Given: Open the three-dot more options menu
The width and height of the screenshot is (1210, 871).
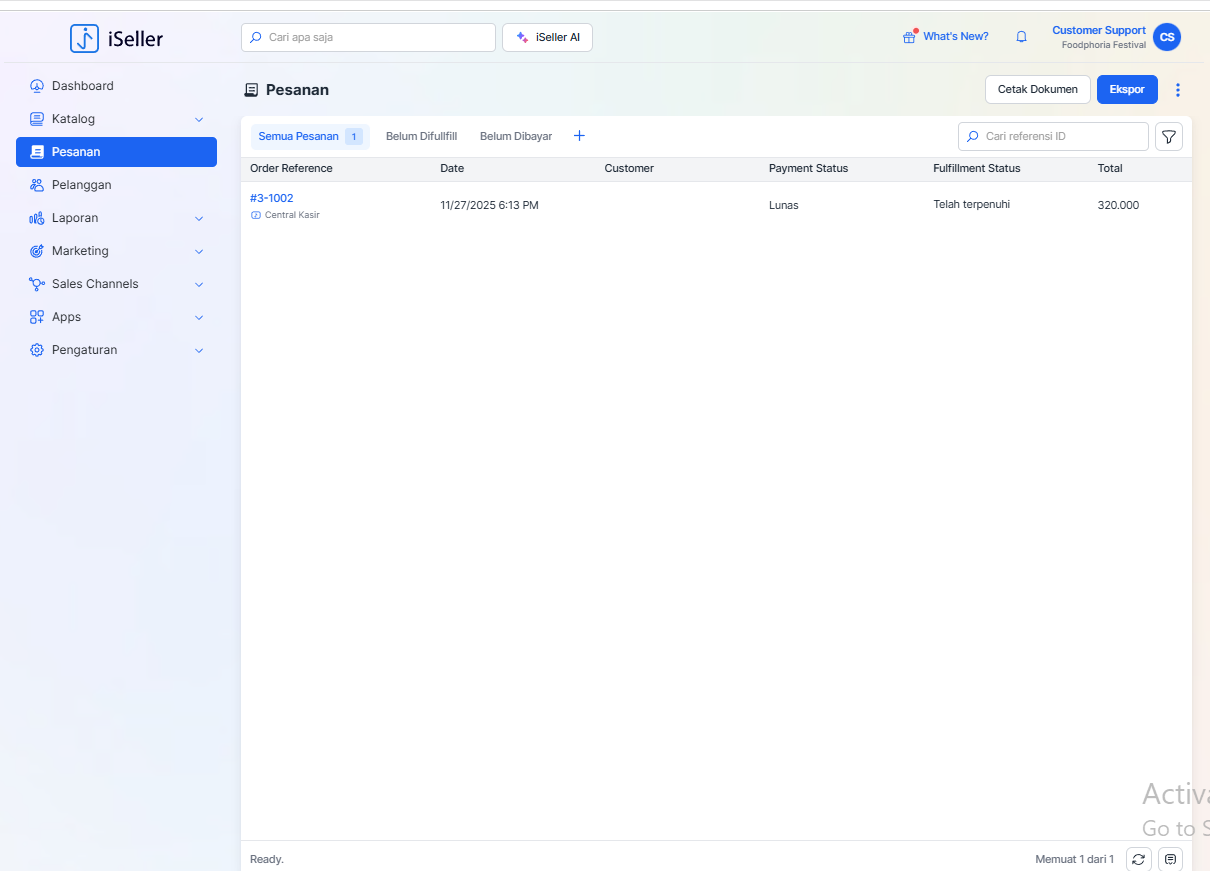Looking at the screenshot, I should point(1177,90).
